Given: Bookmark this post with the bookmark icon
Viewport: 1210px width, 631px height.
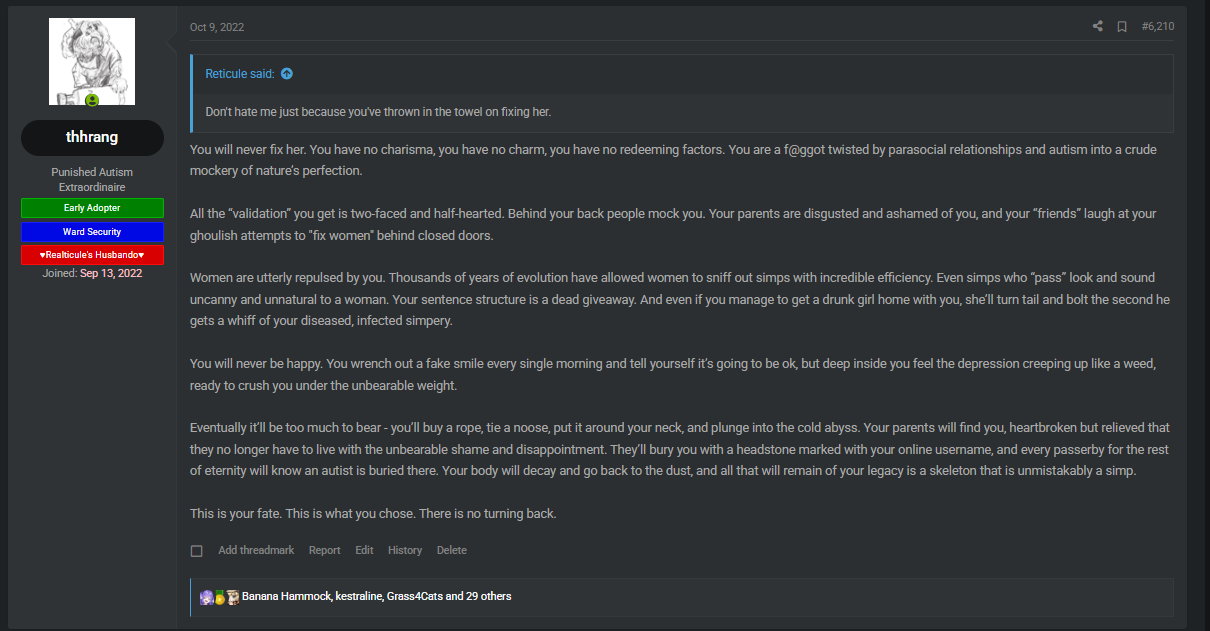Looking at the screenshot, I should tap(1122, 27).
